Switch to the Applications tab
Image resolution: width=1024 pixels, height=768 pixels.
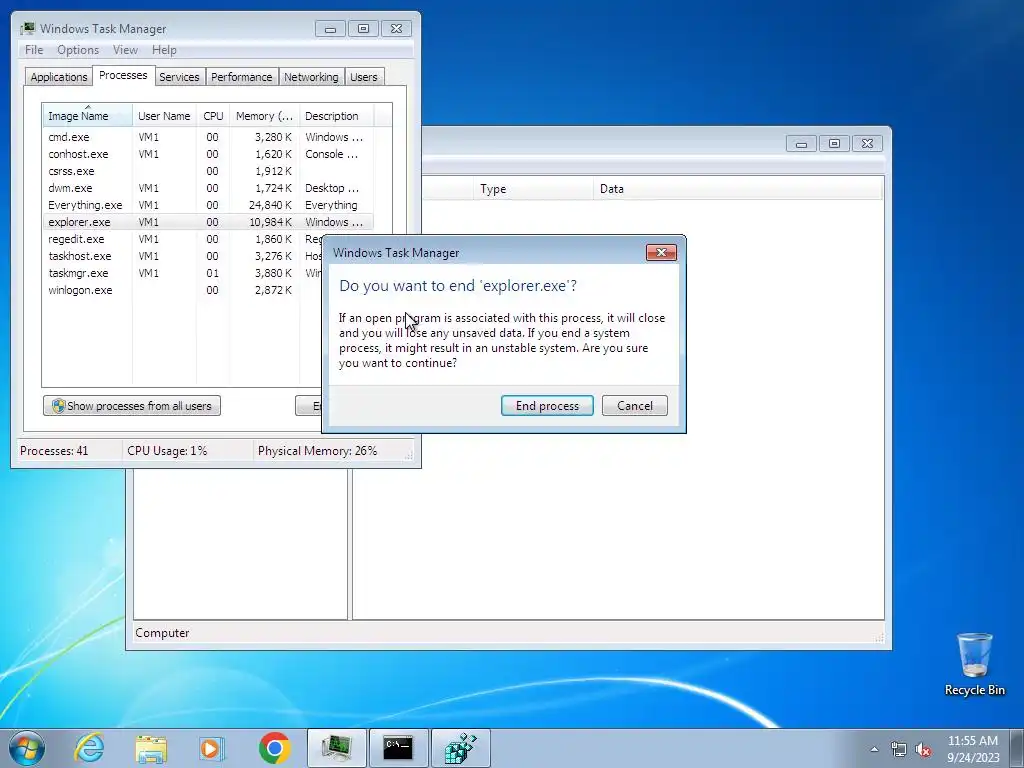(x=59, y=77)
